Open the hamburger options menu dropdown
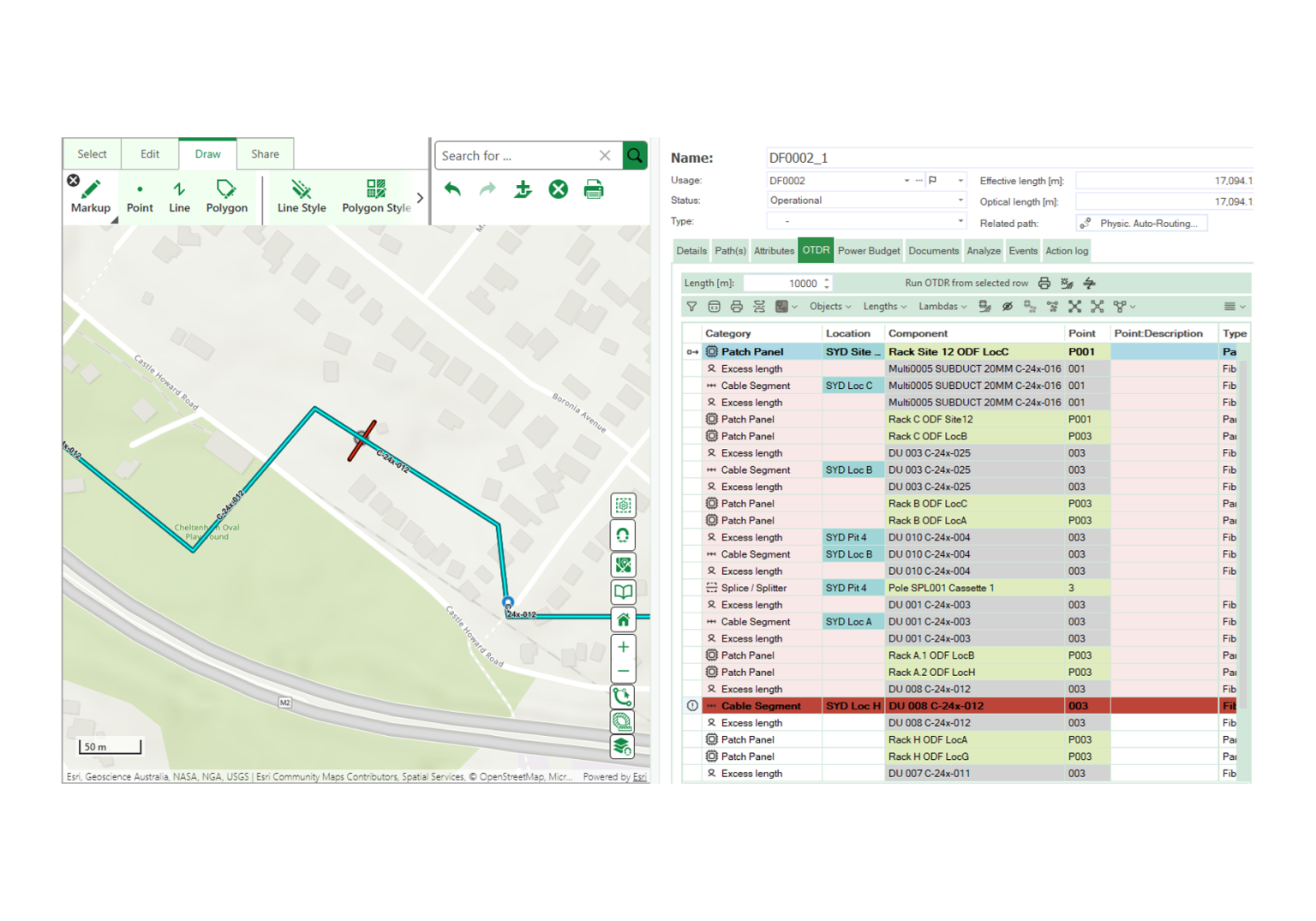 tap(1234, 307)
